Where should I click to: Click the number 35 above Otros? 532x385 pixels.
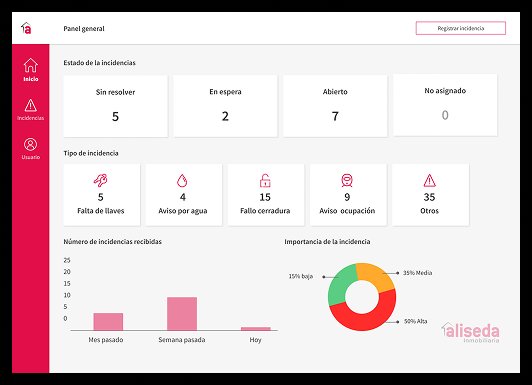429,197
